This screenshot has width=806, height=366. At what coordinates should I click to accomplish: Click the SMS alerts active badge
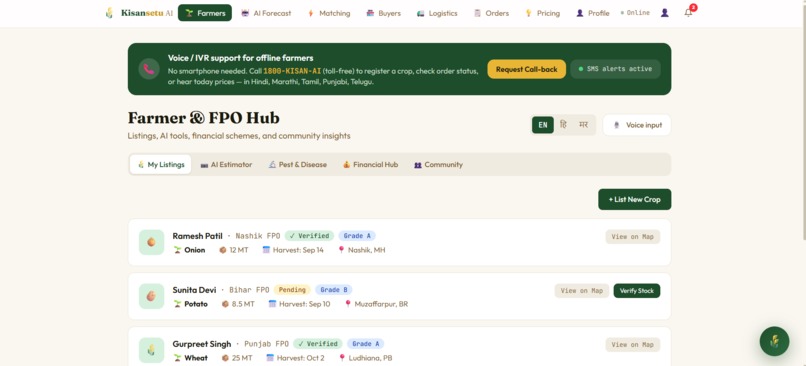615,69
